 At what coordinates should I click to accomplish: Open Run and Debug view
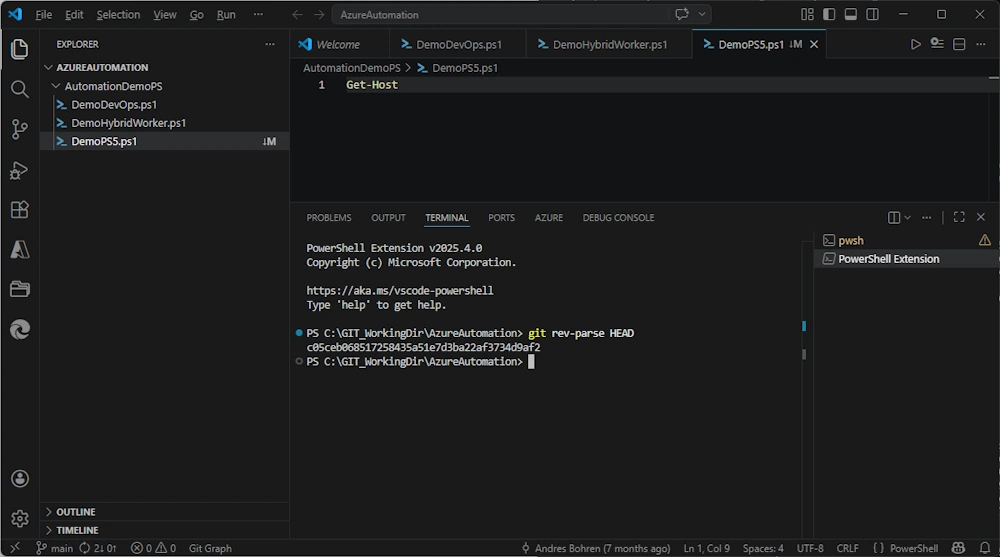tap(20, 170)
